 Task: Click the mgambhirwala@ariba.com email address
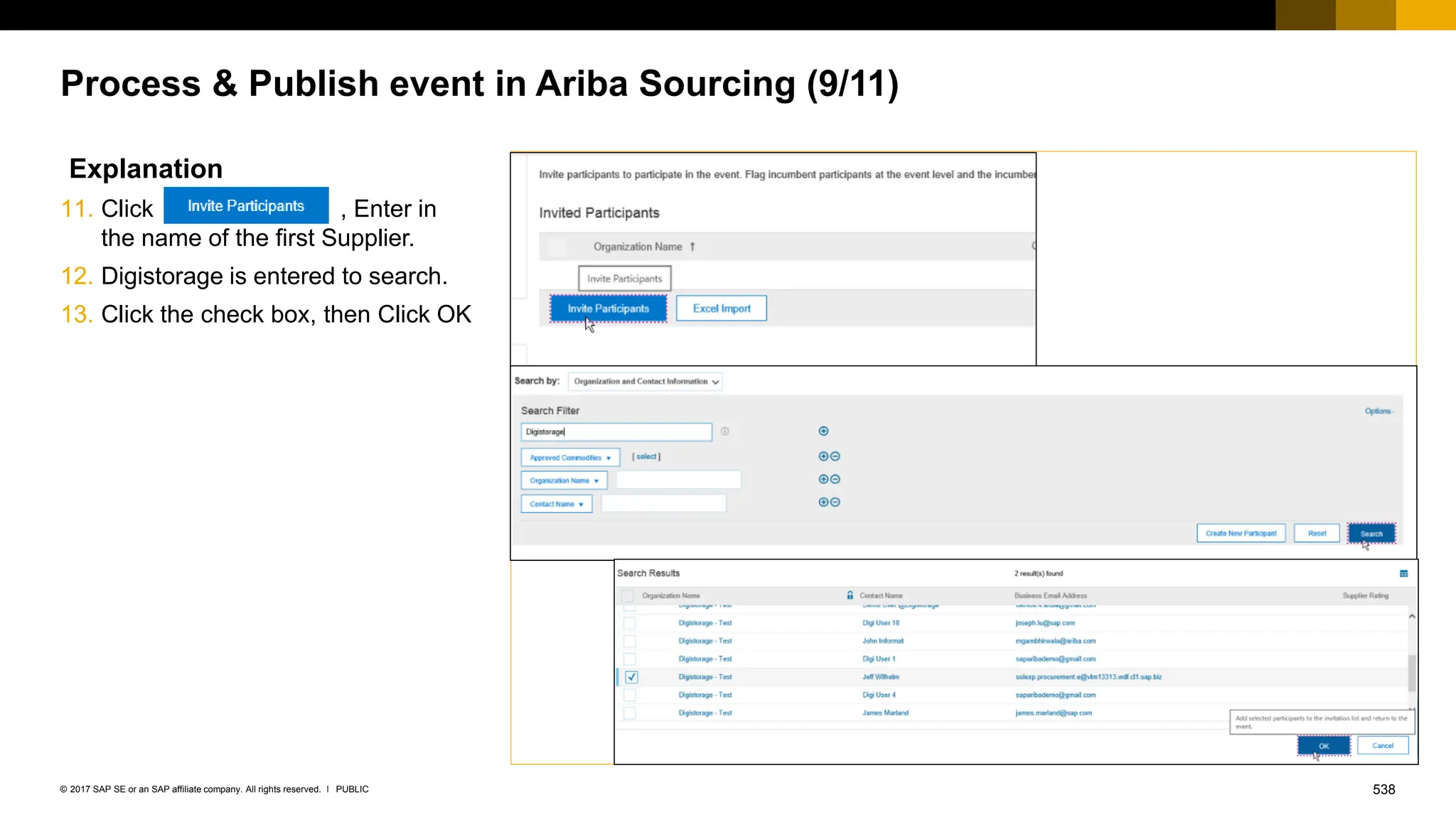(1056, 641)
